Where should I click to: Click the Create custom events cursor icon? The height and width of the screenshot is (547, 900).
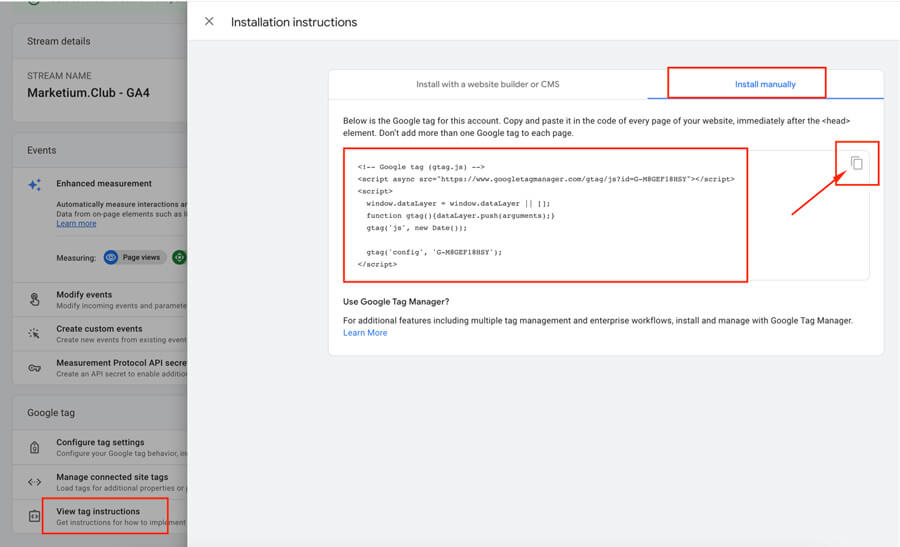pyautogui.click(x=35, y=333)
